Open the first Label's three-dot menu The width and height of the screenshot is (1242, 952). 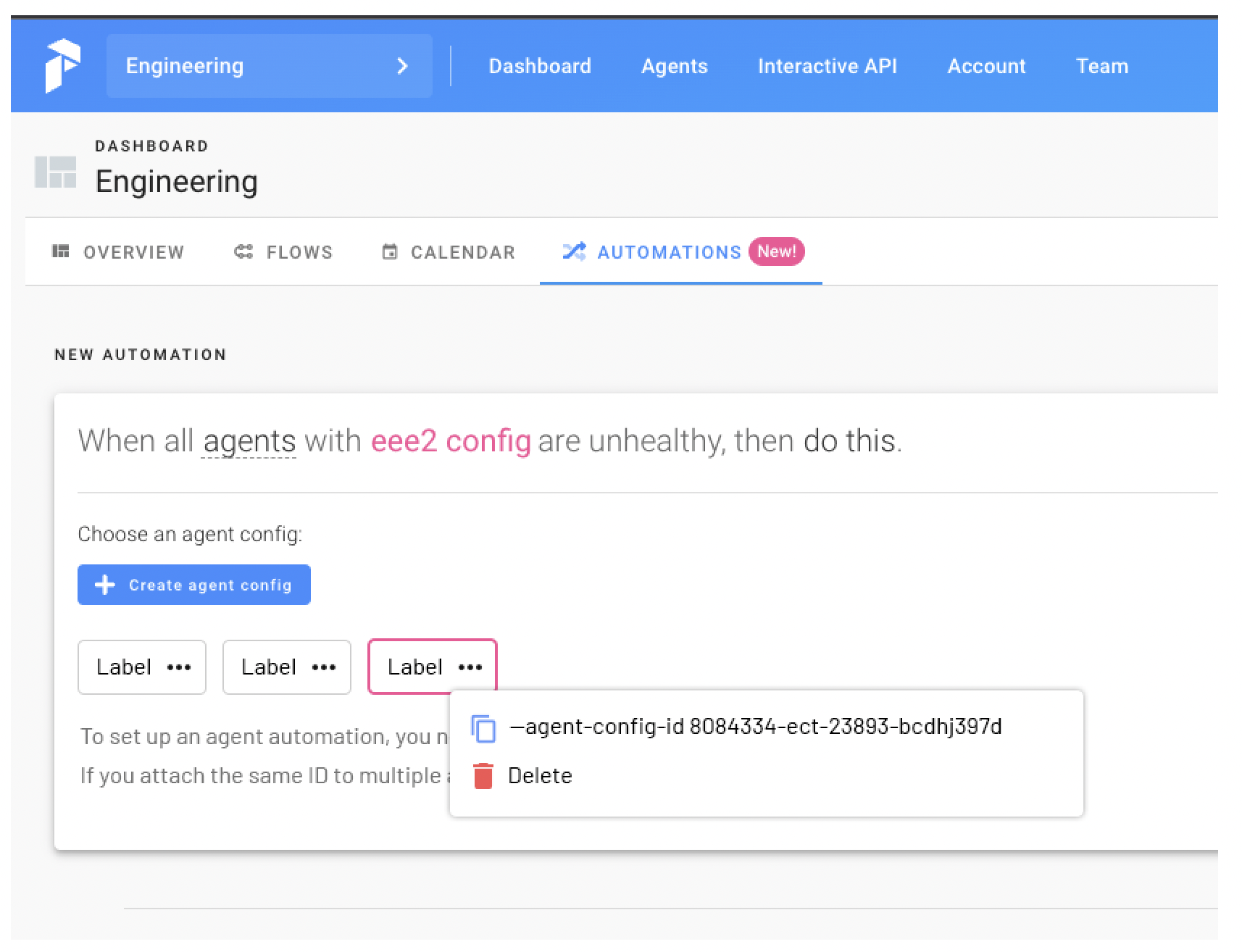[x=179, y=667]
